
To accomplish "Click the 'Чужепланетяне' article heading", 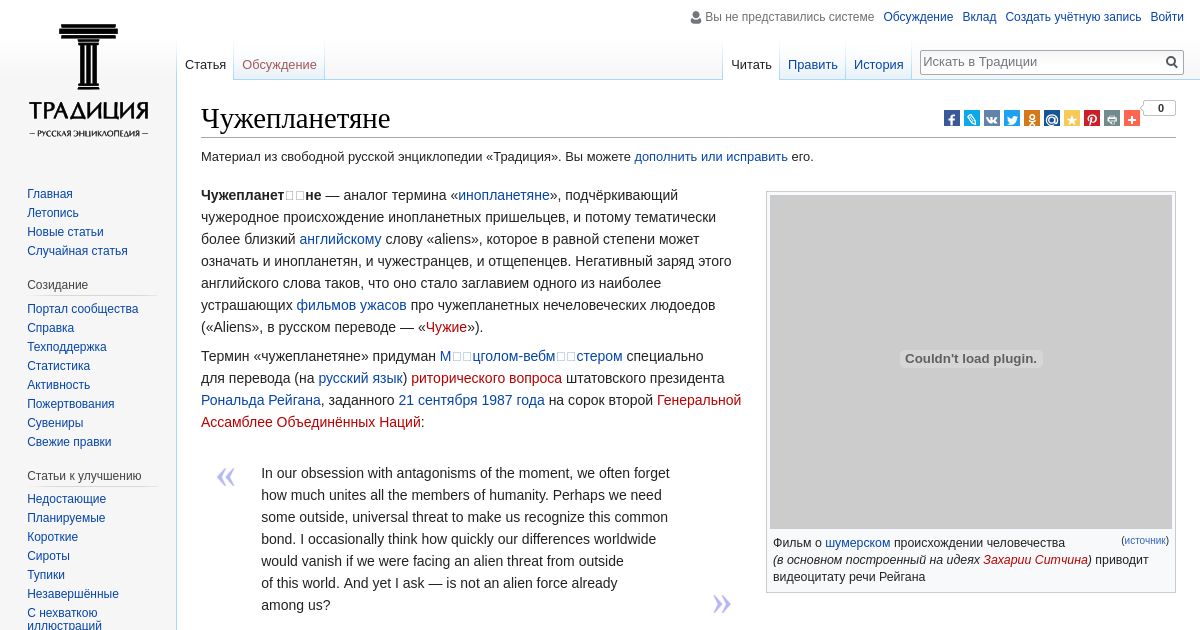I will click(x=295, y=118).
